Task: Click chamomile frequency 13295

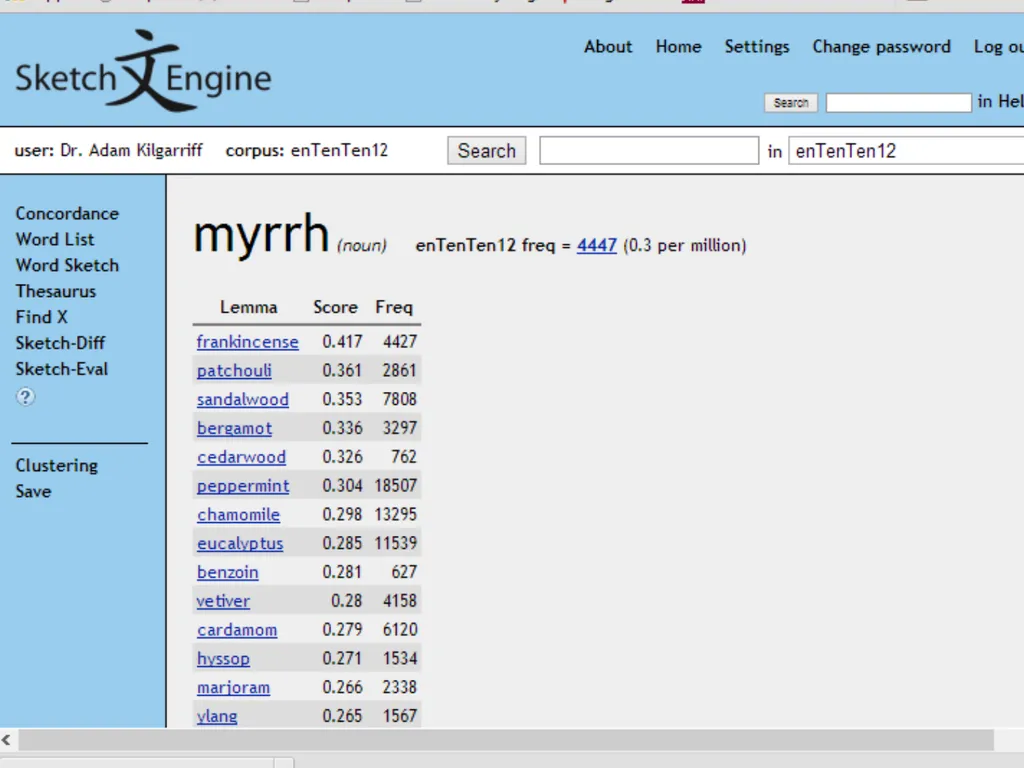Action: [395, 514]
